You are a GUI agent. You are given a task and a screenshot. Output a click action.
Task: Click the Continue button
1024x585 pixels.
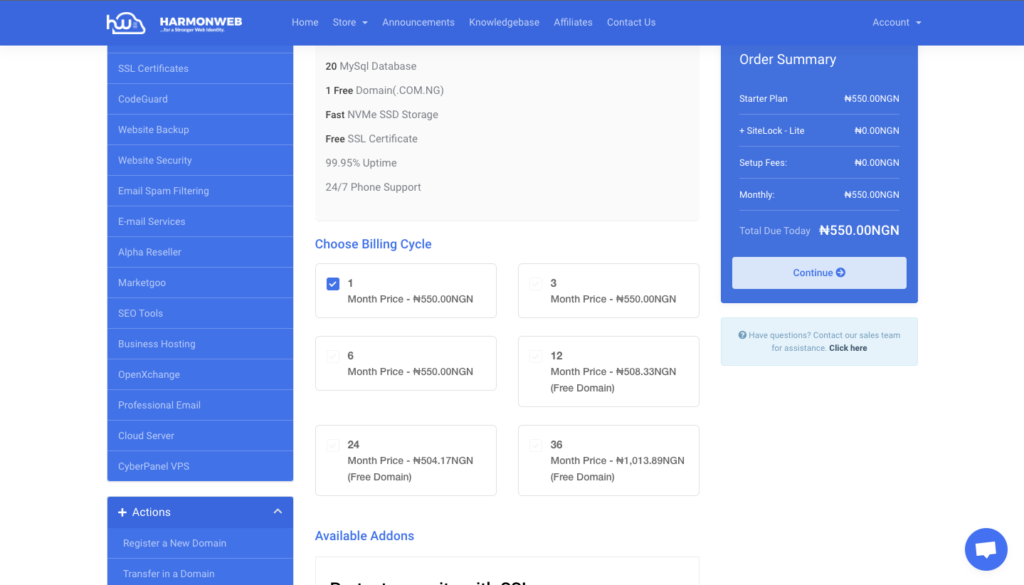pos(819,273)
